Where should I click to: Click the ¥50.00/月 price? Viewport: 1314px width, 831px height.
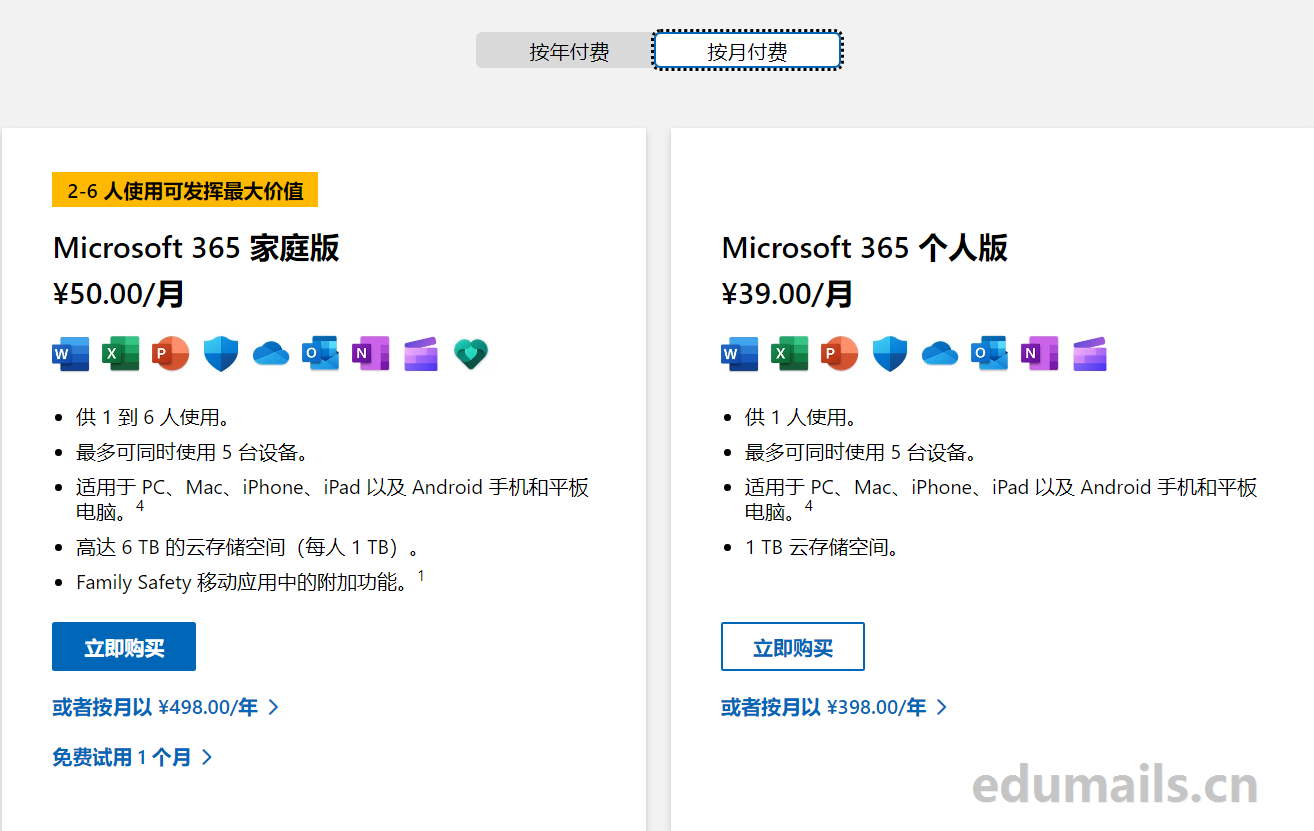(x=119, y=294)
